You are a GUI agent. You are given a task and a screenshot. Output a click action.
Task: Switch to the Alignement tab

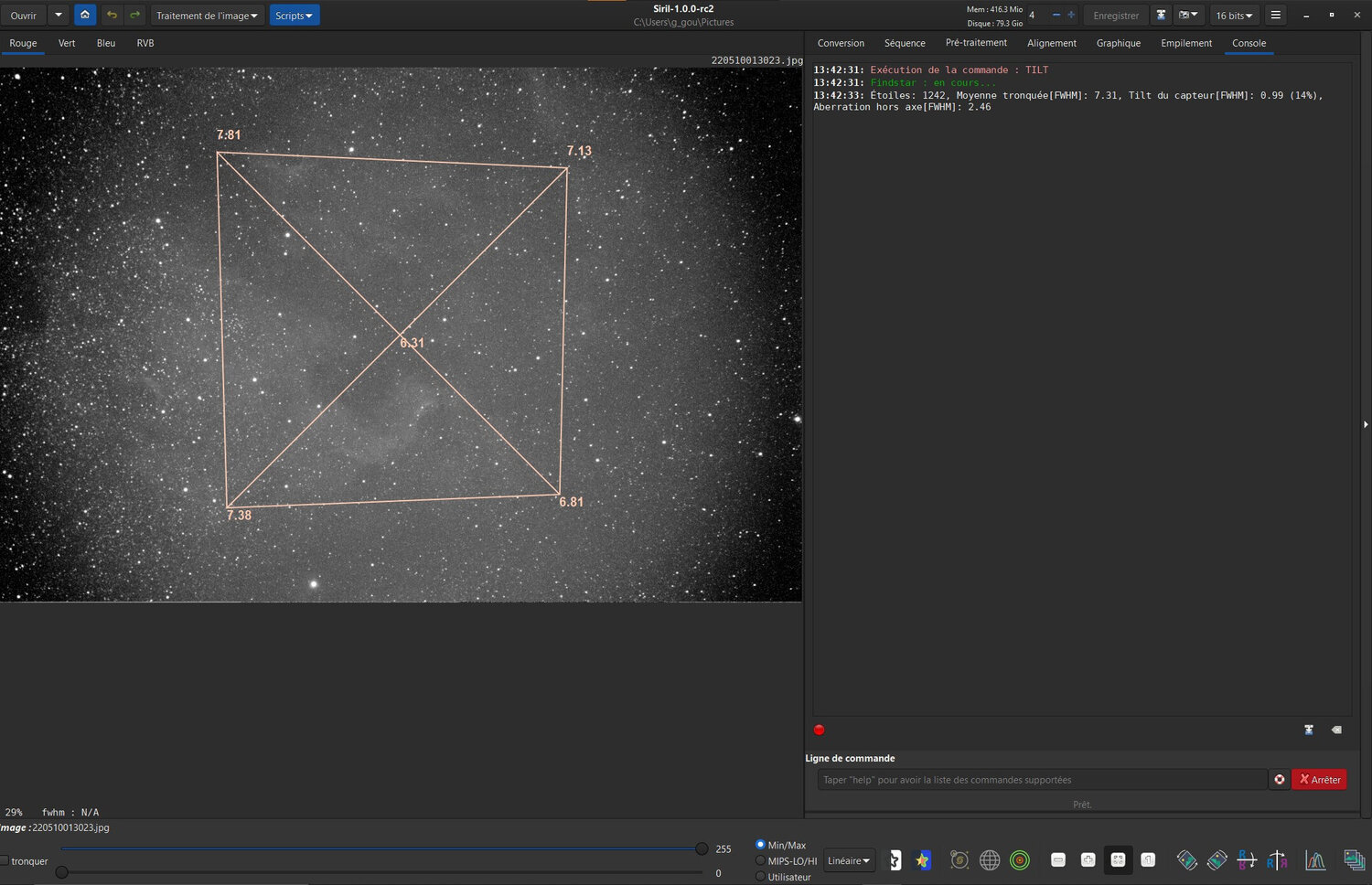pos(1051,43)
